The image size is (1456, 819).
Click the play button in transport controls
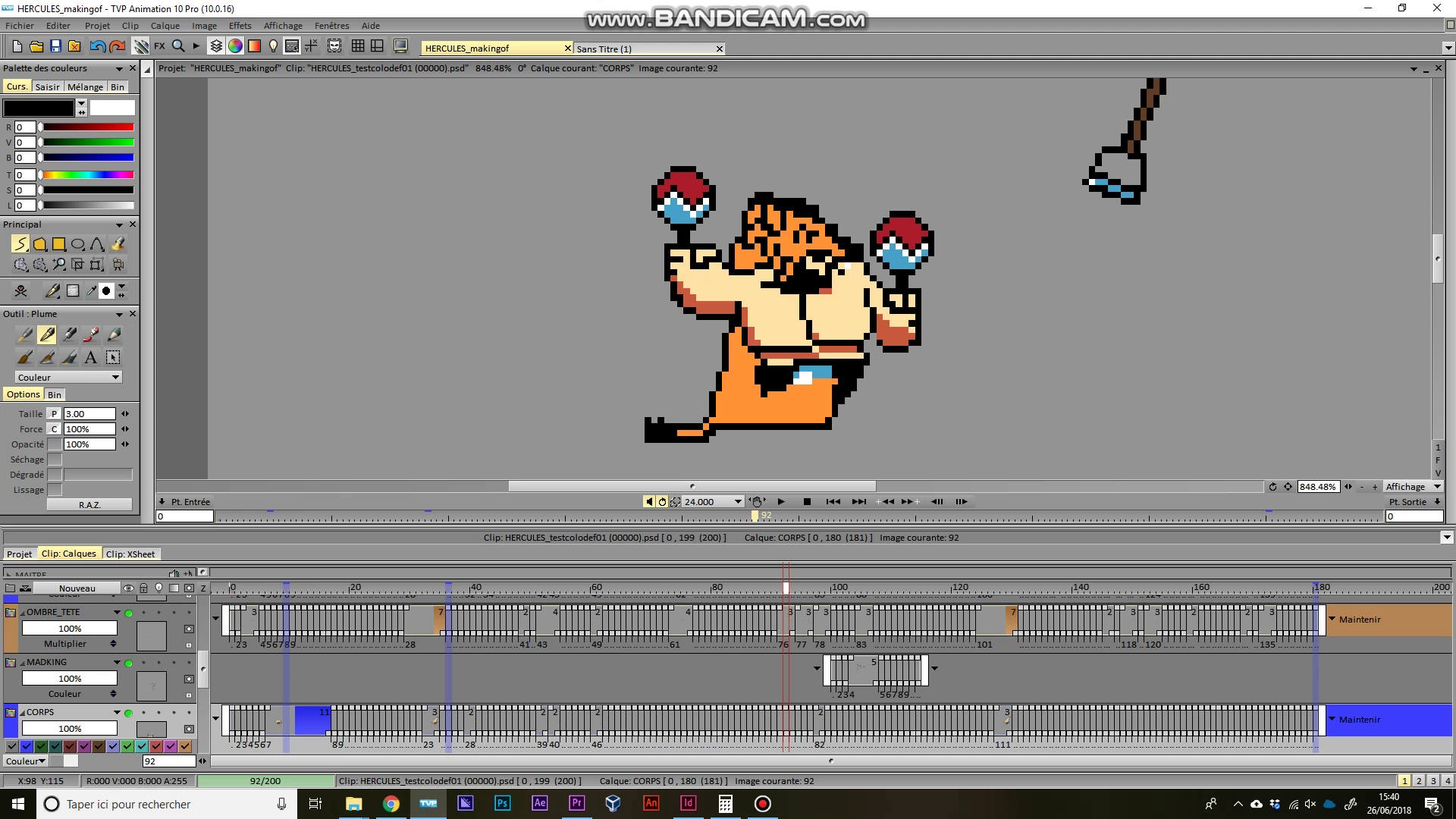click(781, 501)
